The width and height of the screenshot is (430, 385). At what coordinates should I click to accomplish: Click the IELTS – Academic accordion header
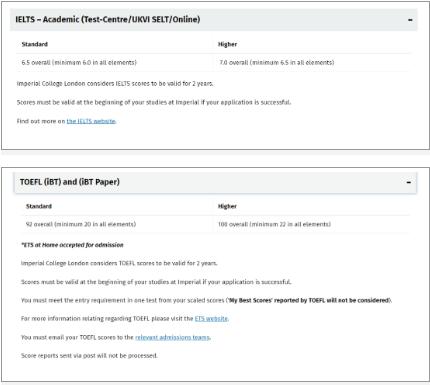(214, 20)
